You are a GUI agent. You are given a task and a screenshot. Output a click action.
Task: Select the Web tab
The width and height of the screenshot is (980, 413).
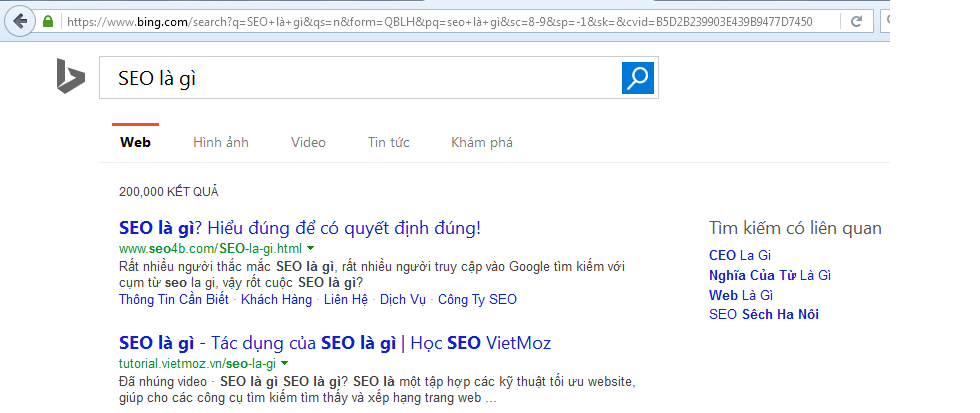click(135, 142)
